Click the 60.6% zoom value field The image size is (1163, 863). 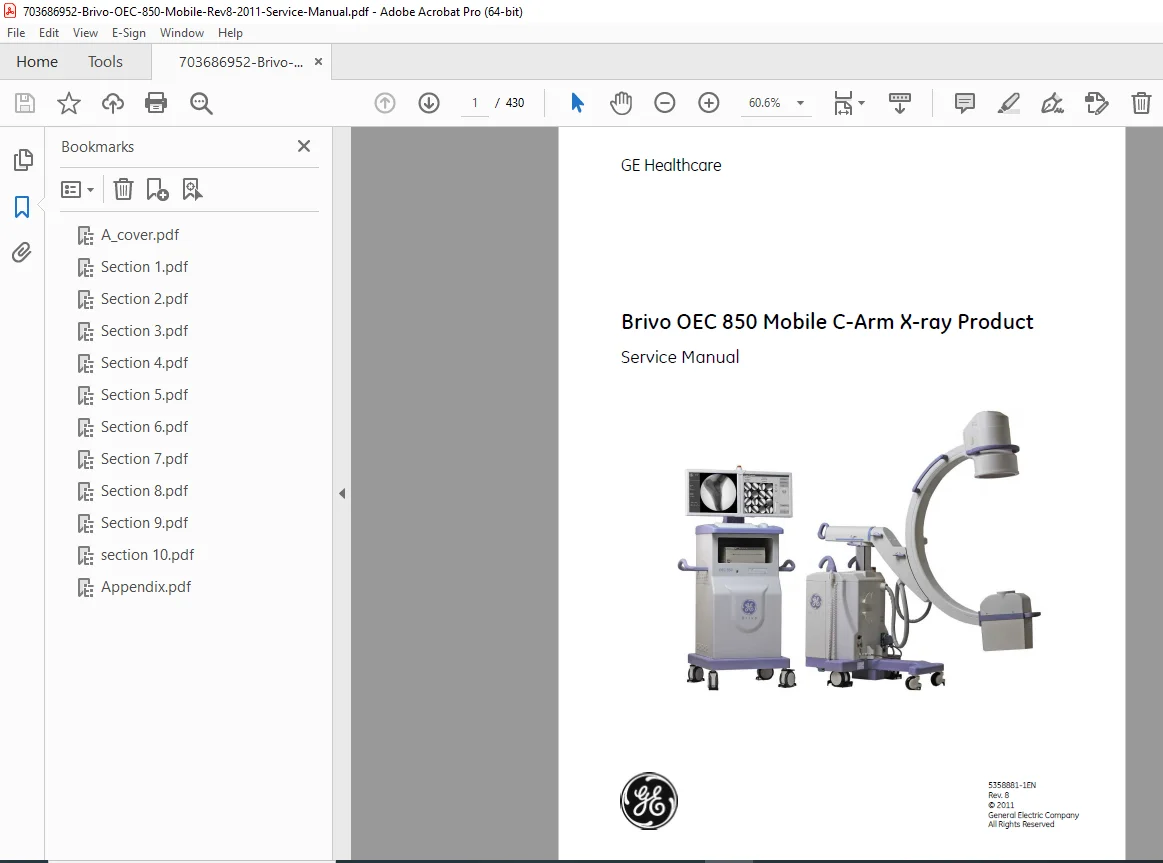coord(764,103)
